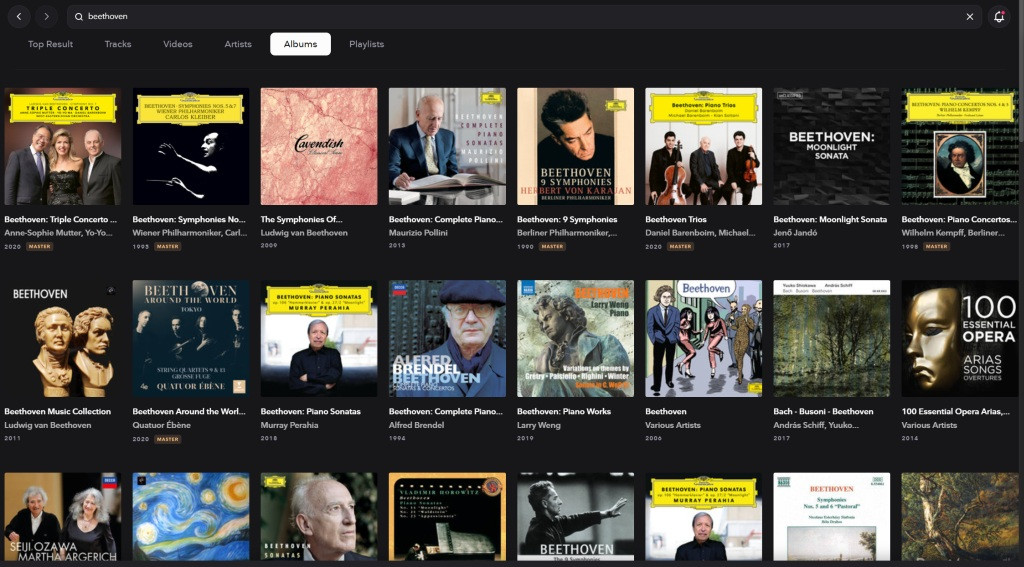Open Beethoven Triple Concerto album cover

point(63,146)
